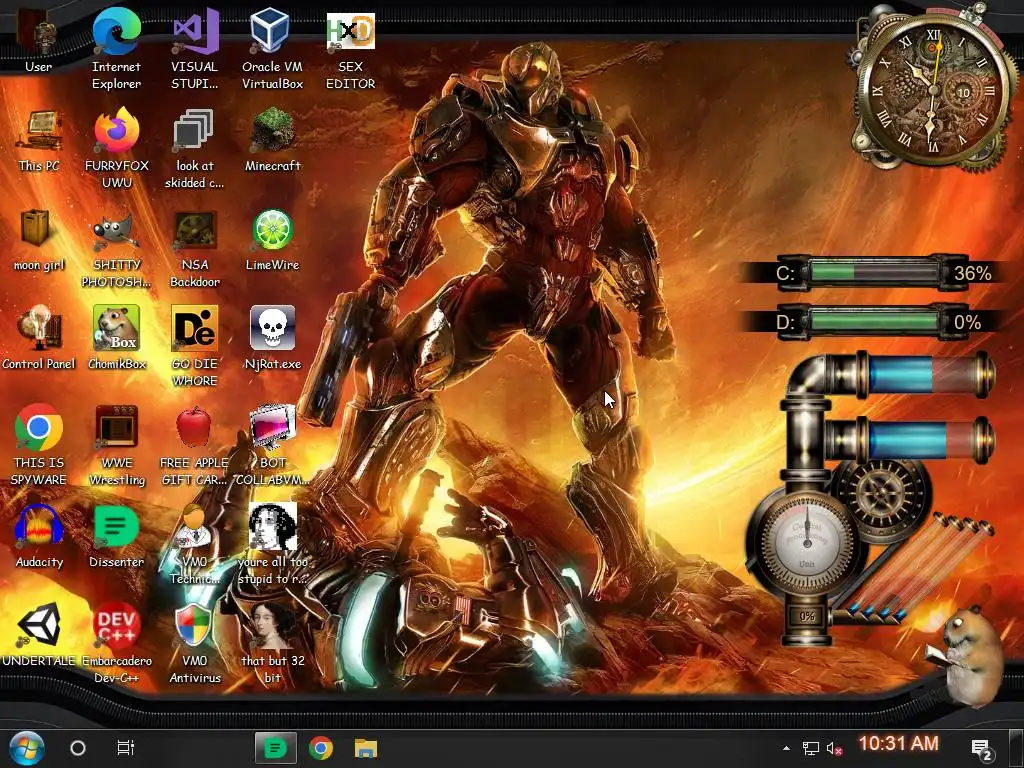Open Chrome from the taskbar
The height and width of the screenshot is (768, 1024).
point(321,748)
